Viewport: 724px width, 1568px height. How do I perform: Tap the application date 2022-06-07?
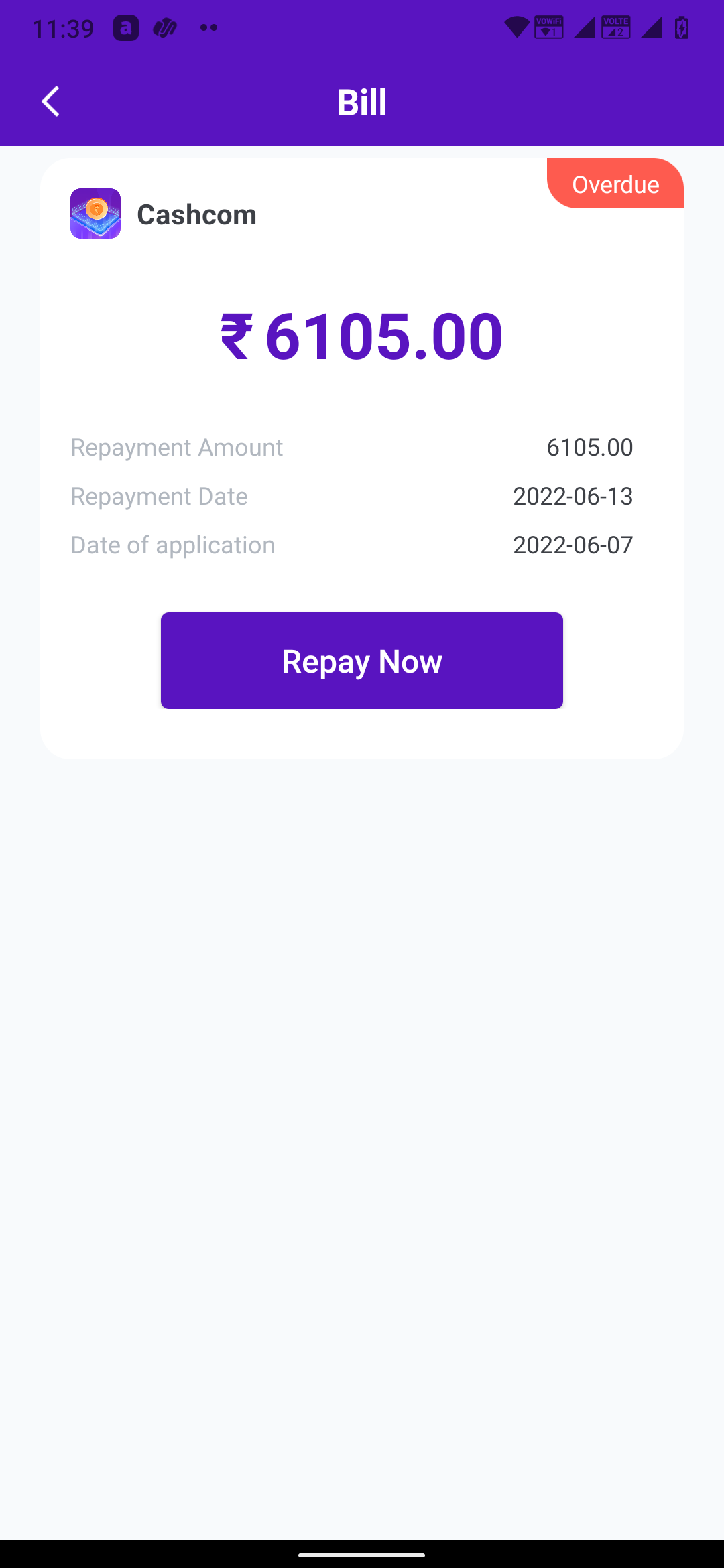coord(572,545)
